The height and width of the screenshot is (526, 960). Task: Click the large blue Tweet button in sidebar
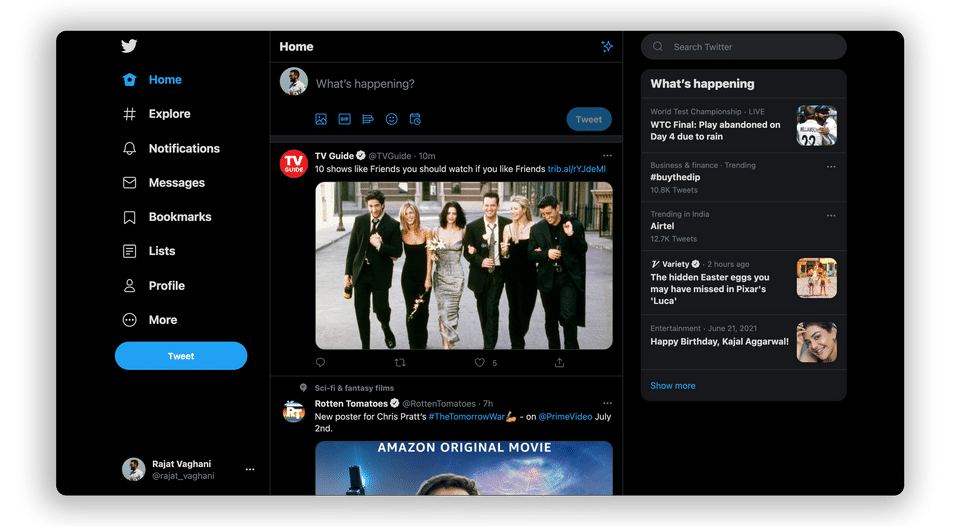181,356
